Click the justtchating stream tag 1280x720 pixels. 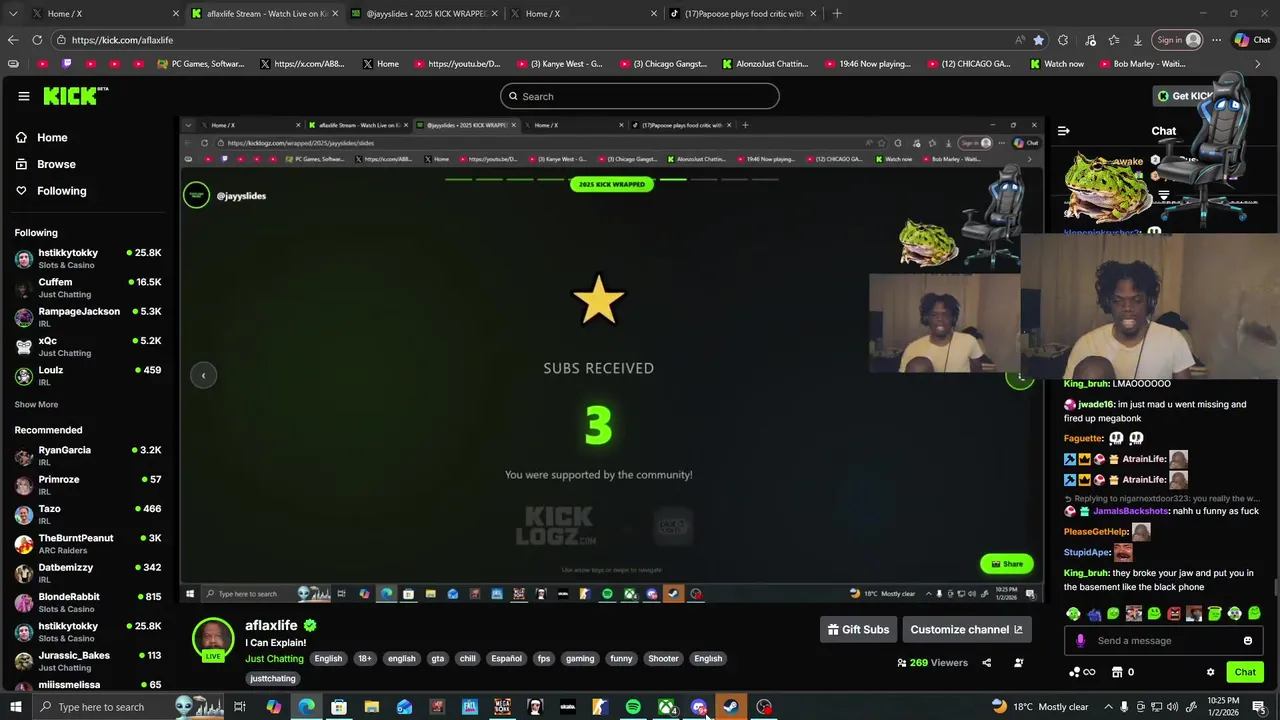[273, 679]
